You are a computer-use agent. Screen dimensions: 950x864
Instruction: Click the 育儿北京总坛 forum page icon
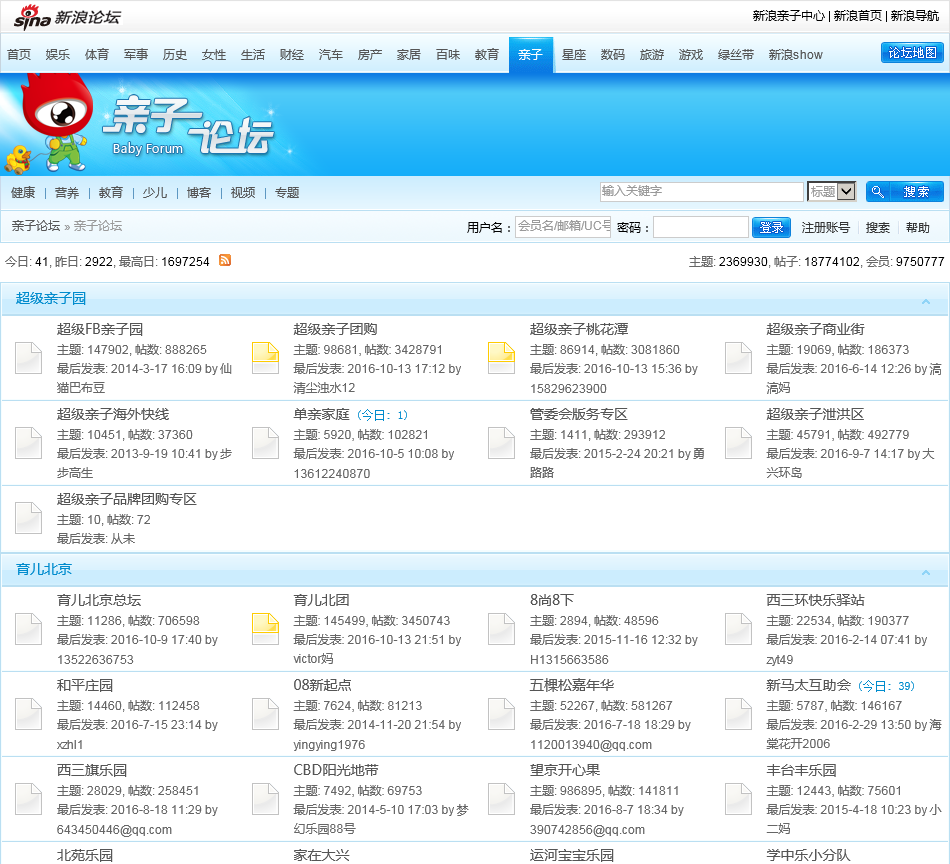point(28,629)
